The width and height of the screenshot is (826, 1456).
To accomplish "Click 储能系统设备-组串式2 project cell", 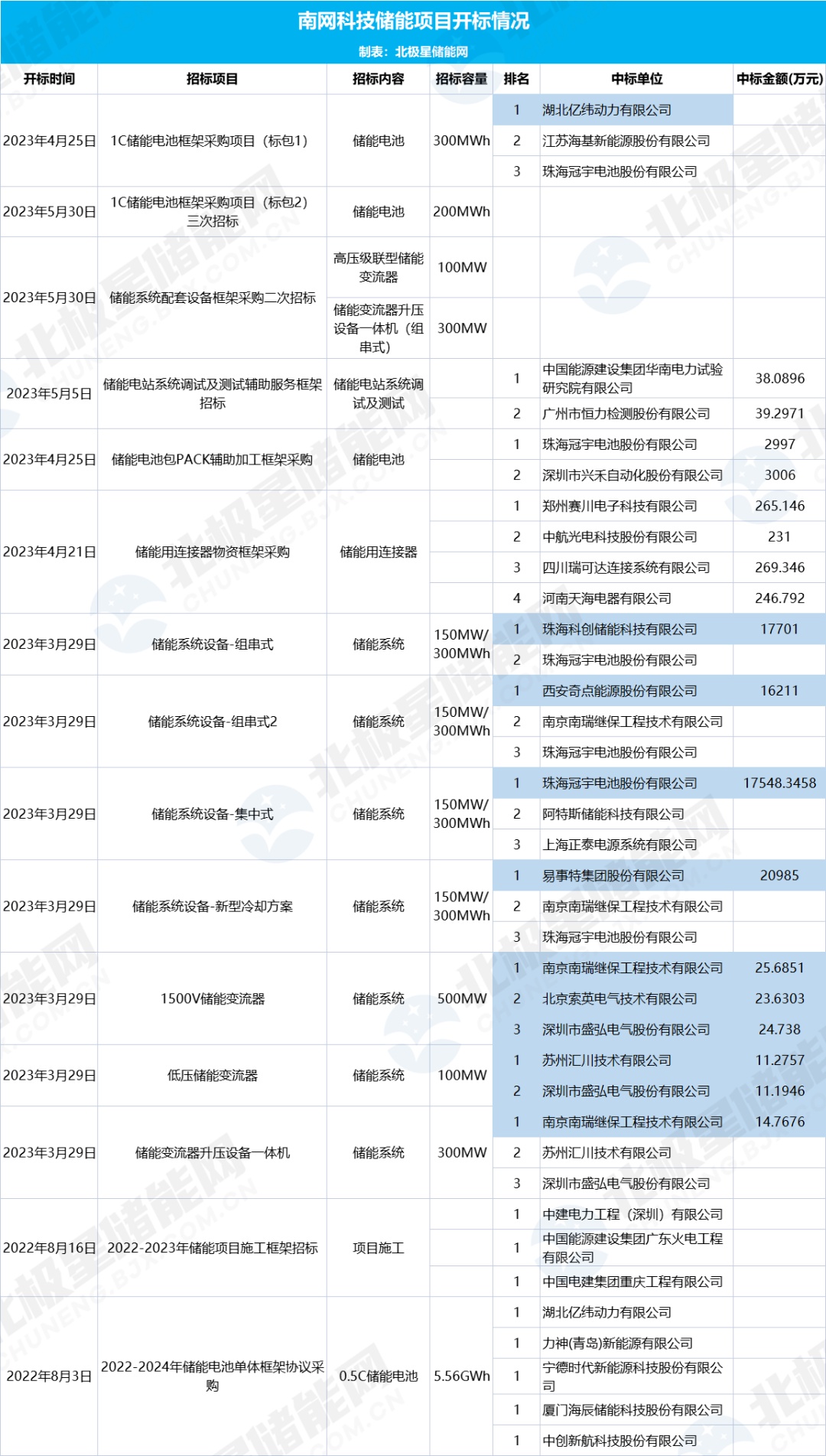I will (212, 722).
